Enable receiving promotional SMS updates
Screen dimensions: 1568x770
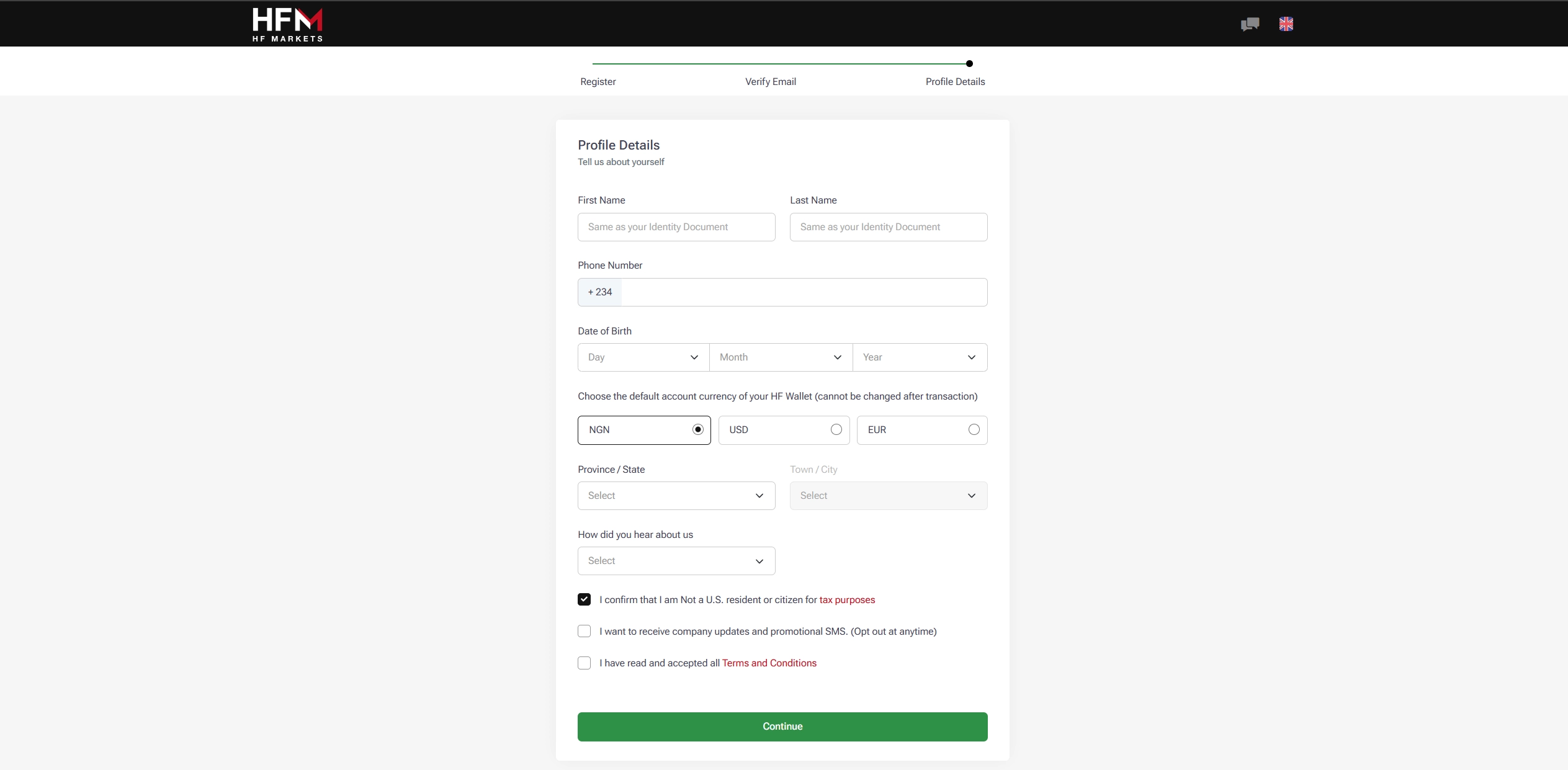point(584,631)
